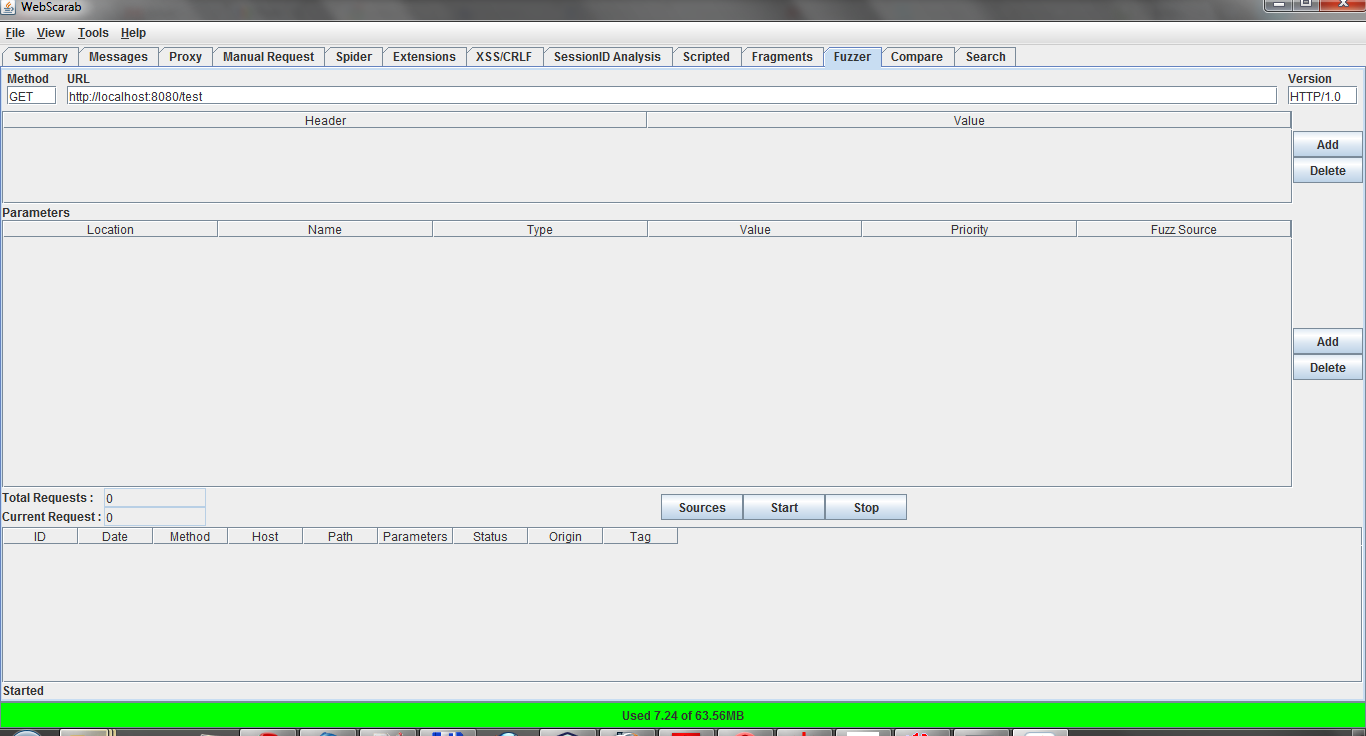The image size is (1366, 736).
Task: Stop the fuzzer
Action: pyautogui.click(x=866, y=508)
